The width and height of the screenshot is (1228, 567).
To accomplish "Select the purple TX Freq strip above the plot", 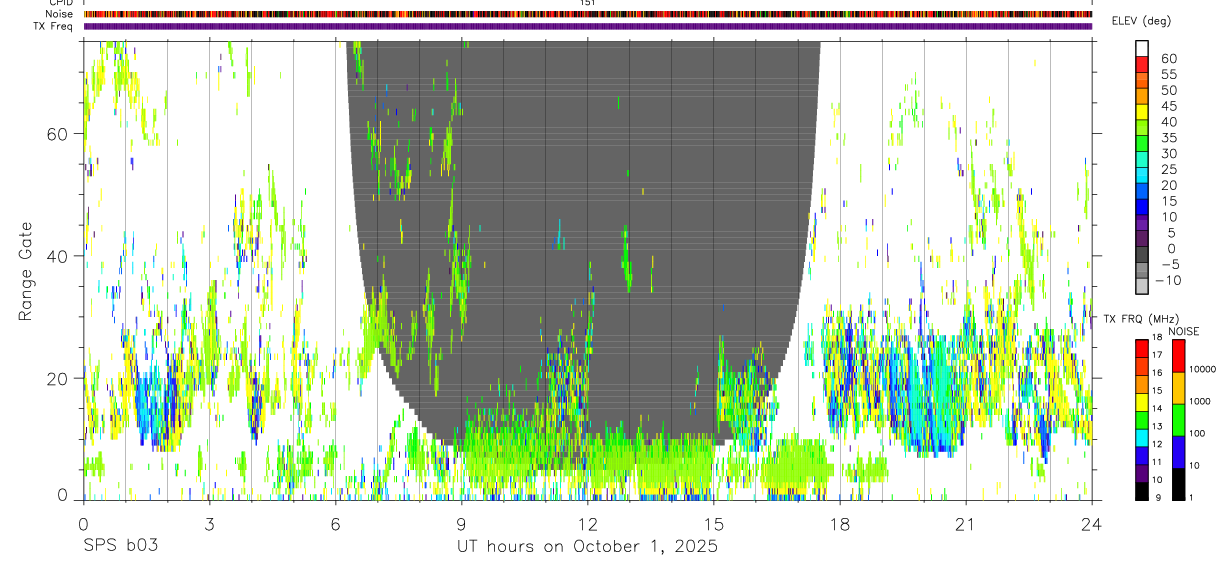I will point(588,26).
